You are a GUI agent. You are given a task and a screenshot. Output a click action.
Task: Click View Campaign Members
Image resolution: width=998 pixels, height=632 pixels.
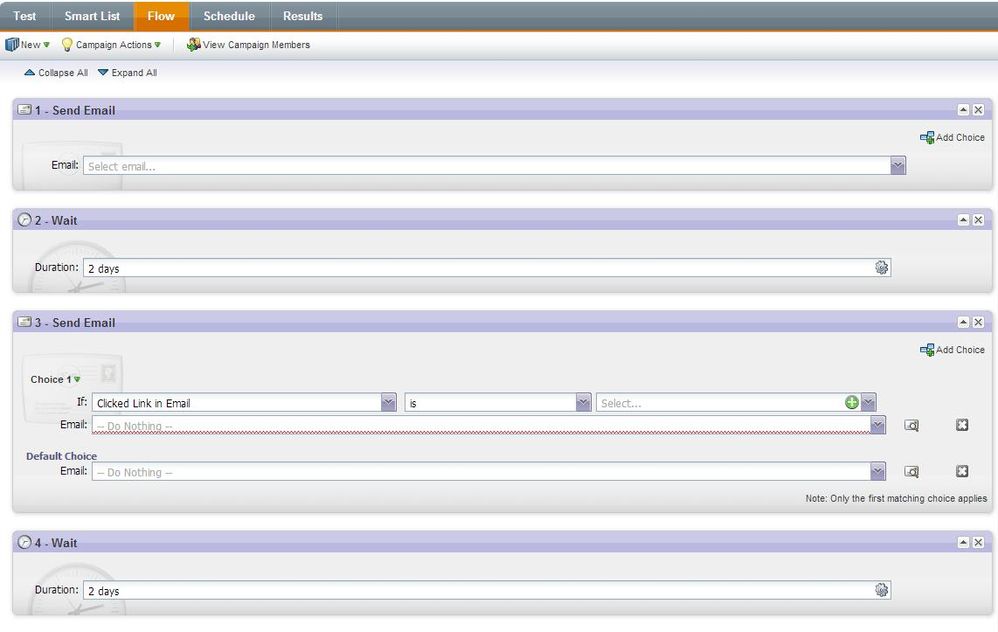click(248, 45)
